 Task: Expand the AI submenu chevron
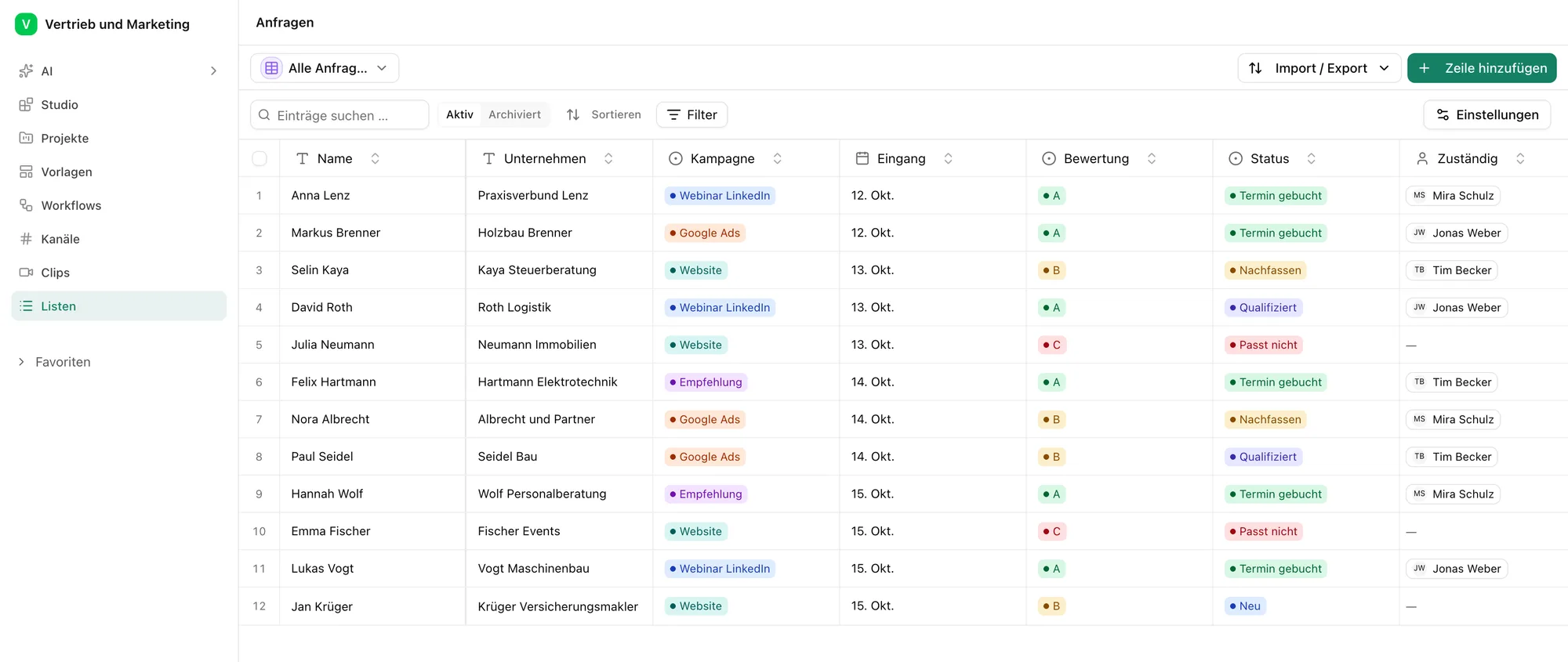pos(213,71)
